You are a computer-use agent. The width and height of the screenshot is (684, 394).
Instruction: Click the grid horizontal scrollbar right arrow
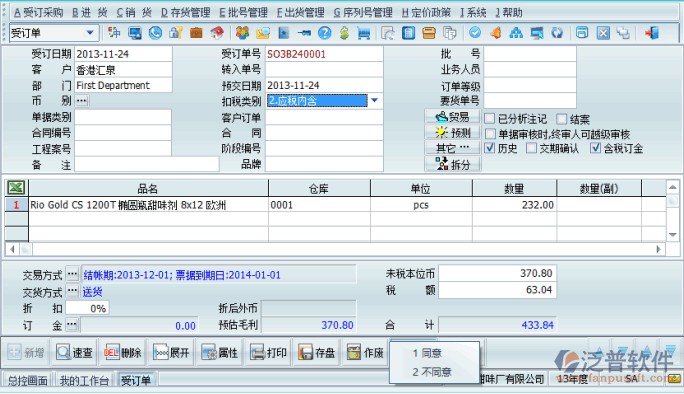tap(658, 249)
